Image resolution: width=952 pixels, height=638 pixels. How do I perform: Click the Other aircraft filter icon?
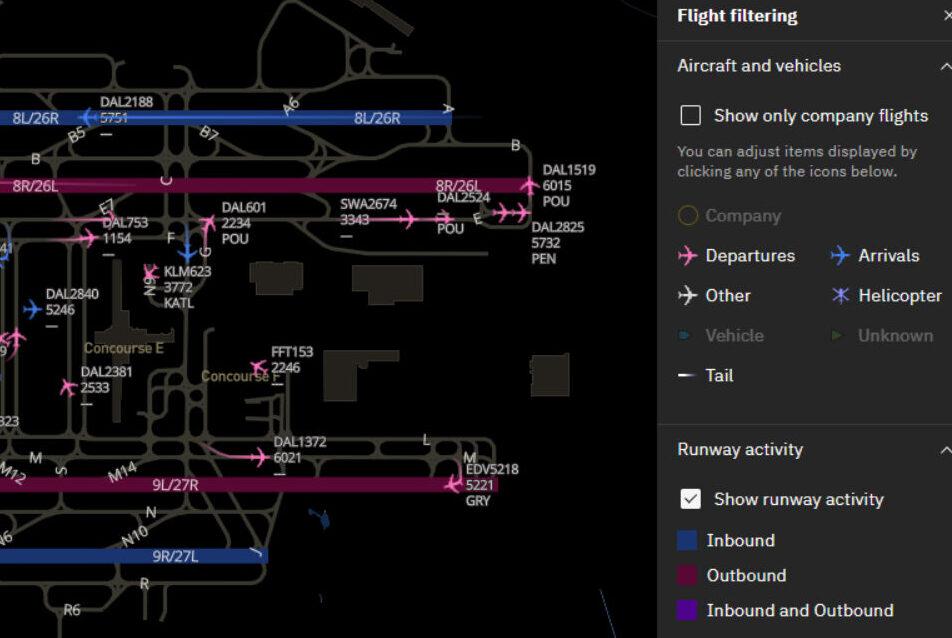tap(687, 295)
